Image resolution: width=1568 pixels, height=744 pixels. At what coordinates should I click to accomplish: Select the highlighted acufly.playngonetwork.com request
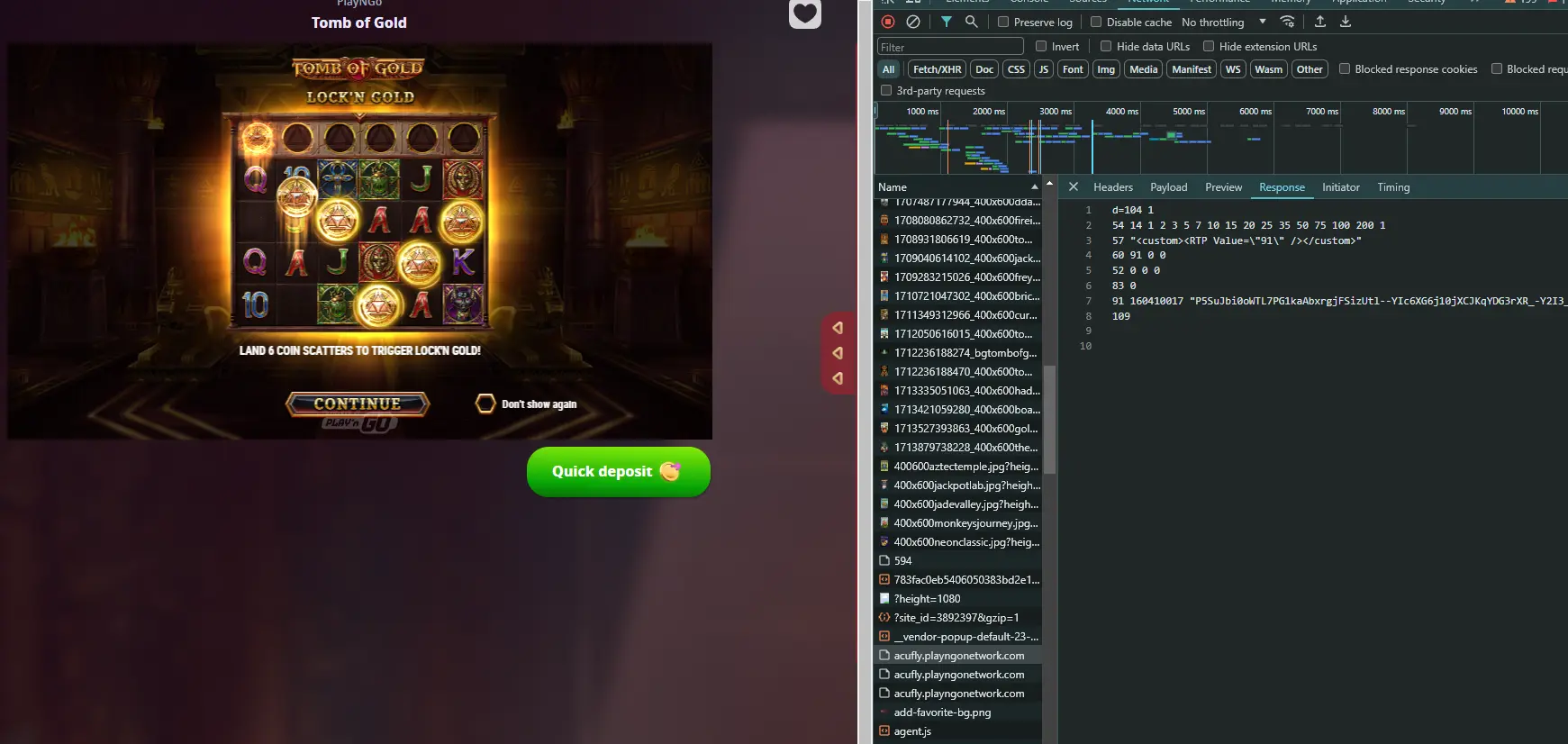(x=958, y=655)
